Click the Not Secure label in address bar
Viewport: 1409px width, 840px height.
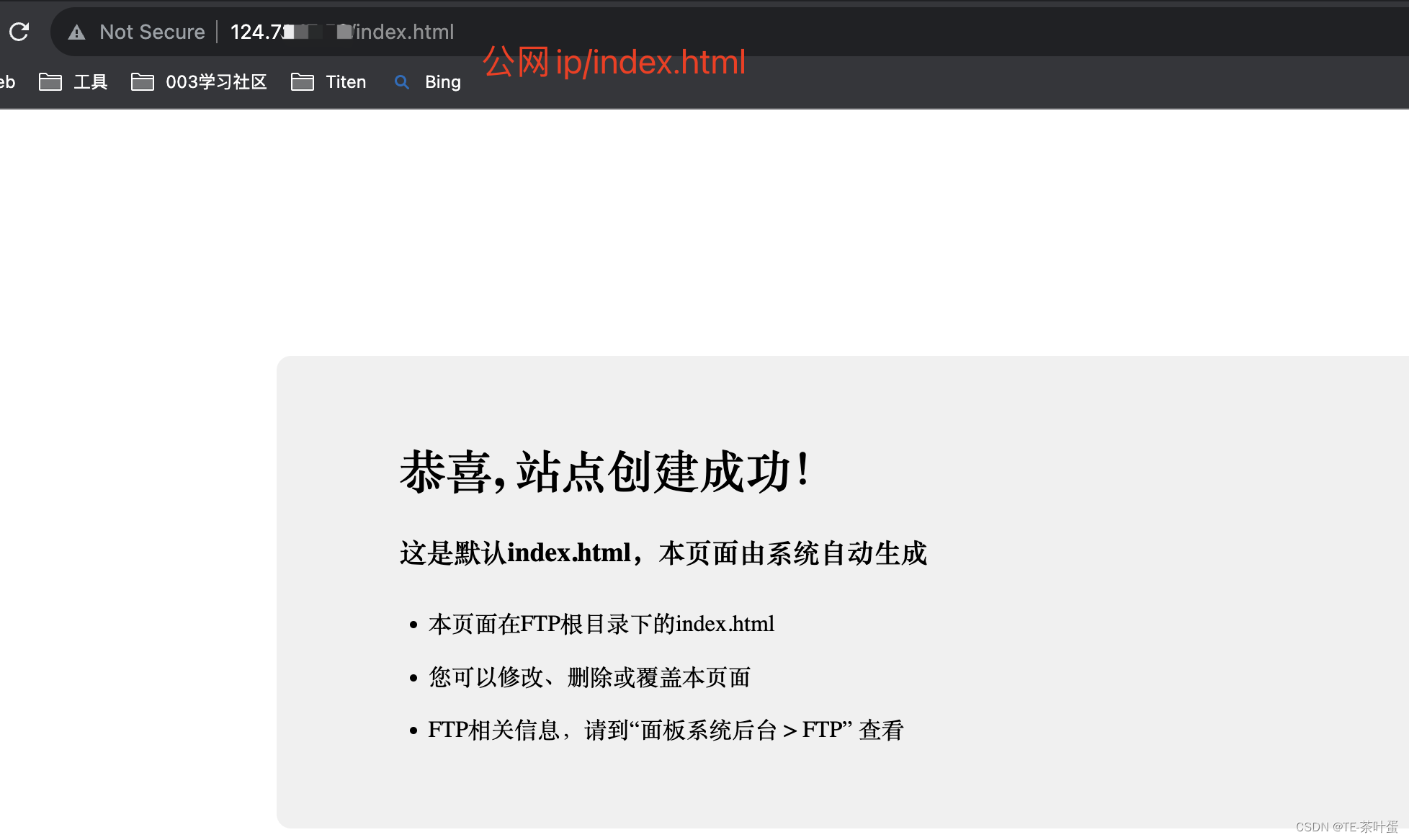point(152,32)
